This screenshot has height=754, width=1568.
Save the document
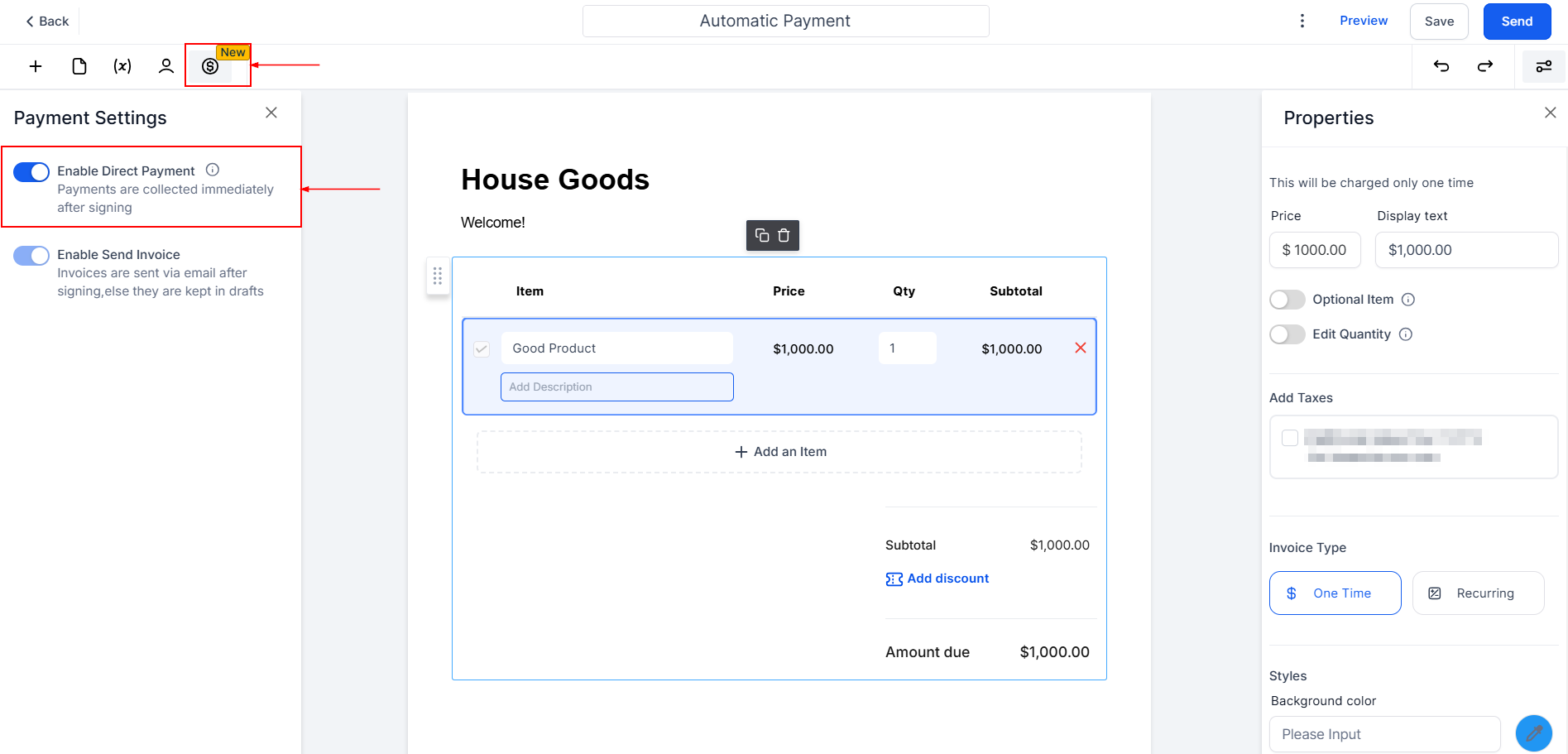(1439, 22)
